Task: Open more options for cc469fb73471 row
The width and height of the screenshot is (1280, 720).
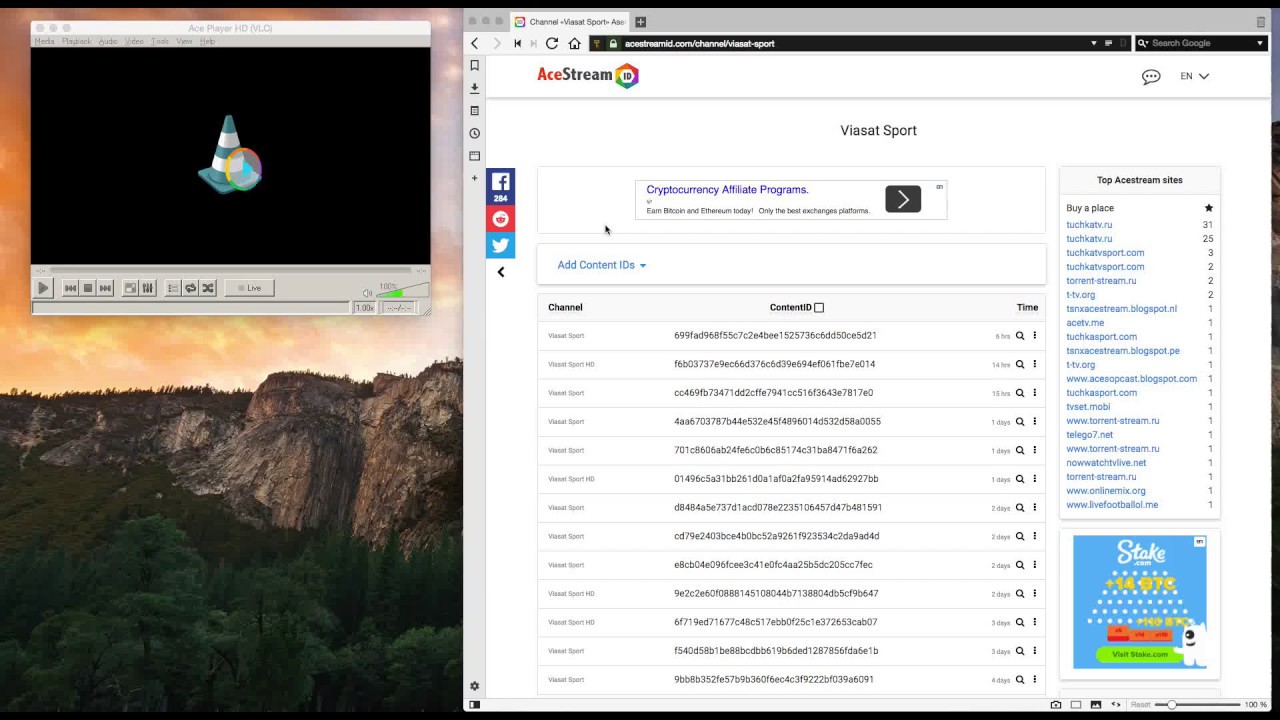Action: click(1035, 393)
